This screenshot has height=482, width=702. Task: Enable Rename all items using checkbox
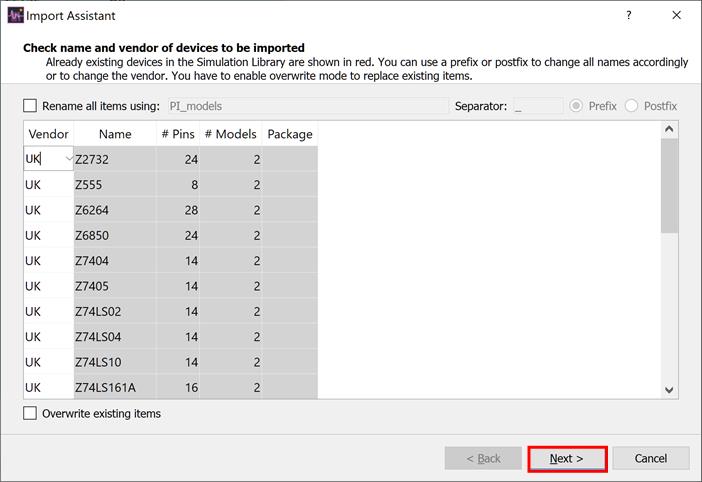30,106
